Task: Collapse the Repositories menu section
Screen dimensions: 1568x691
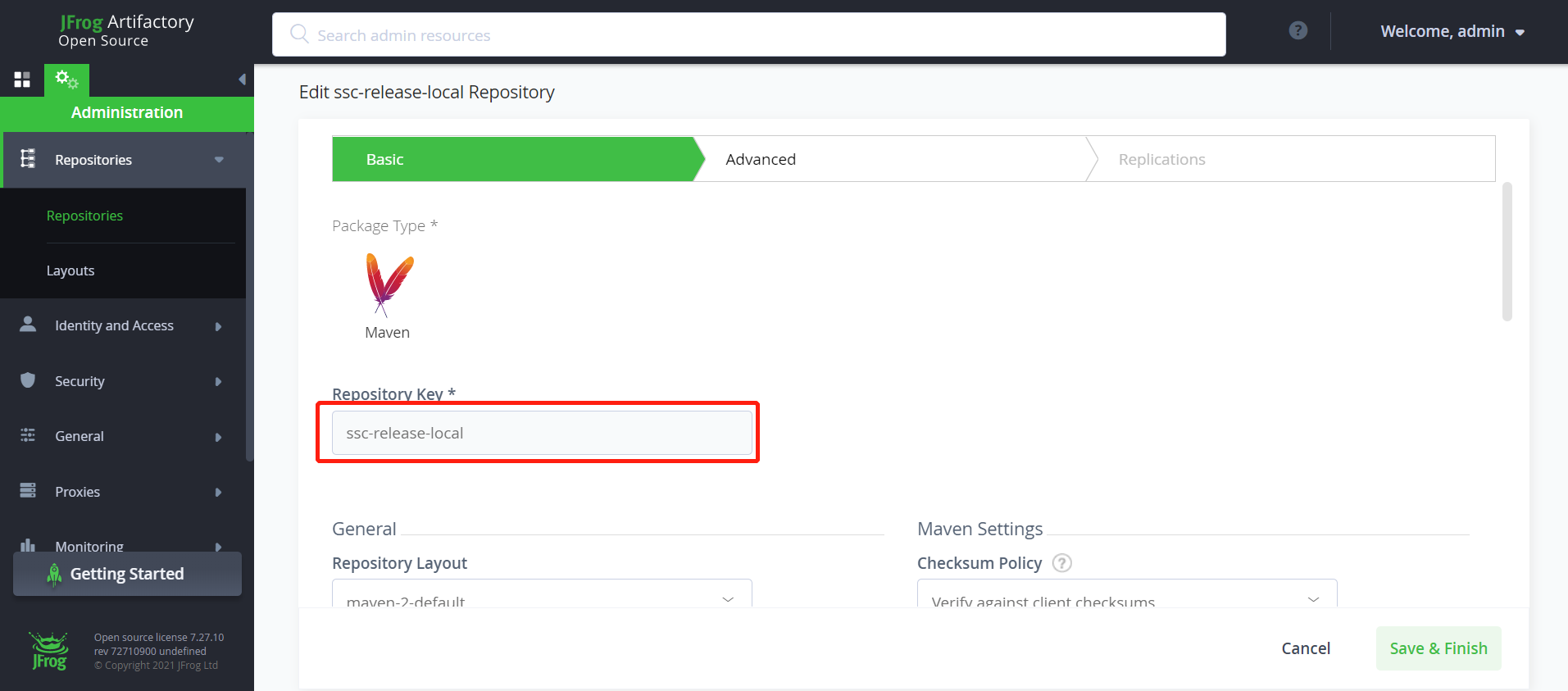Action: pos(219,160)
